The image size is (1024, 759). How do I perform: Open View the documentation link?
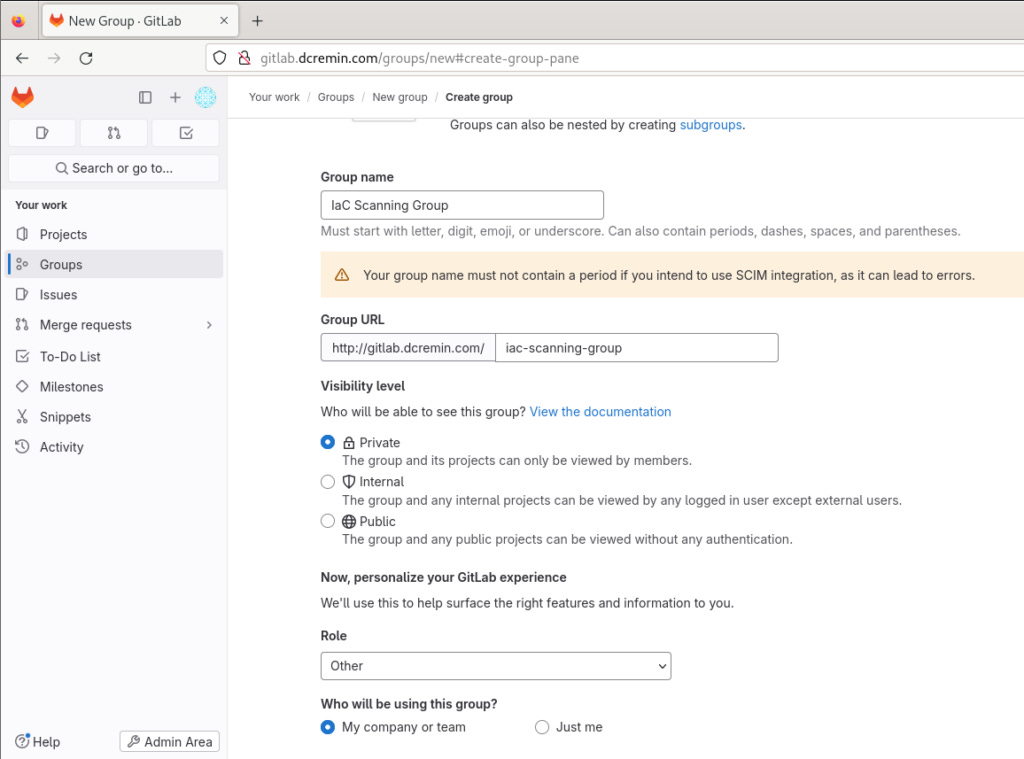click(600, 412)
